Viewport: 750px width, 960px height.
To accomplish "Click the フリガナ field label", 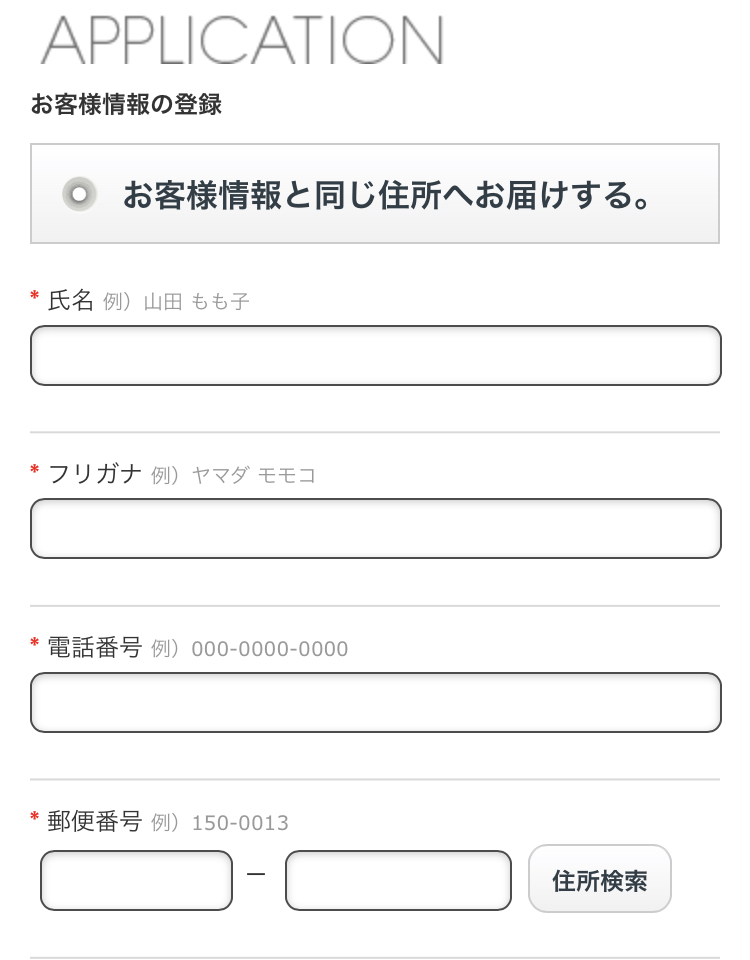I will (x=95, y=474).
